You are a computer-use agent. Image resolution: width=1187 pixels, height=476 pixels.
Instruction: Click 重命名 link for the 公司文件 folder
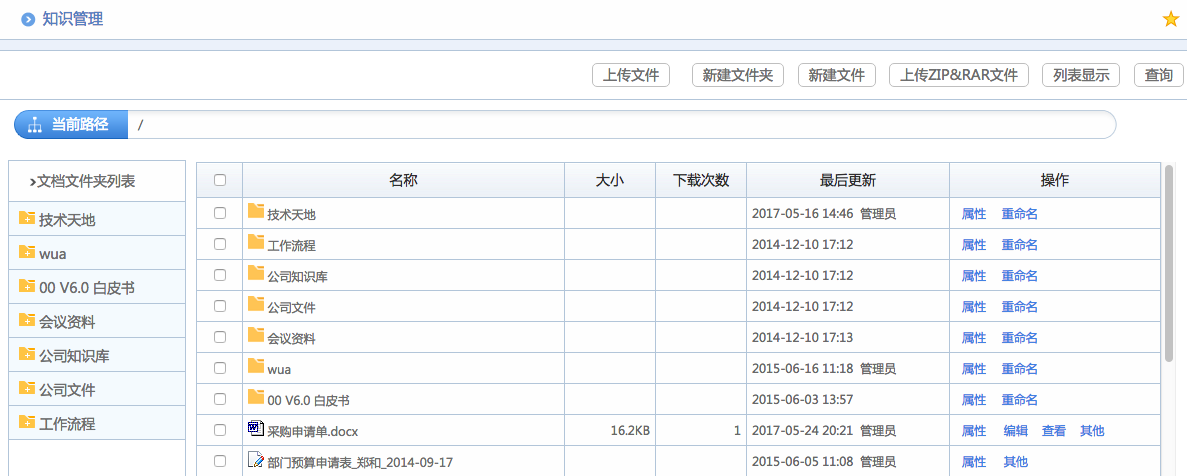tap(1019, 307)
